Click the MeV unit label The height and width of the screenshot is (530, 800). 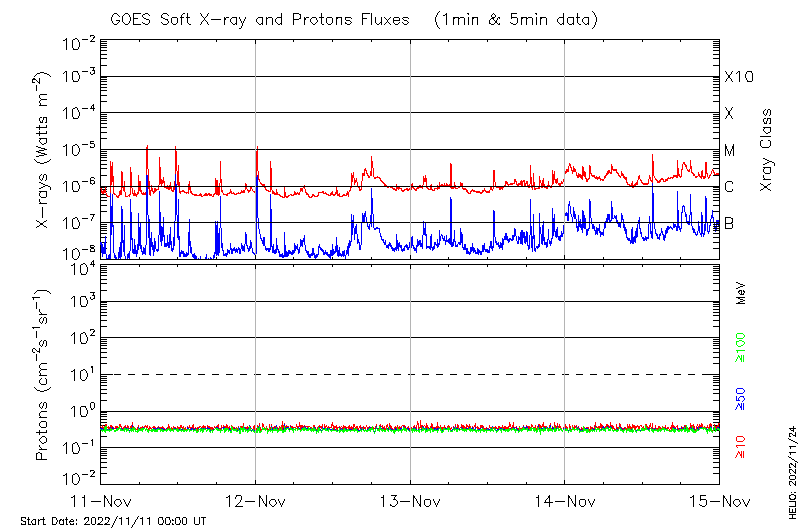click(x=741, y=293)
